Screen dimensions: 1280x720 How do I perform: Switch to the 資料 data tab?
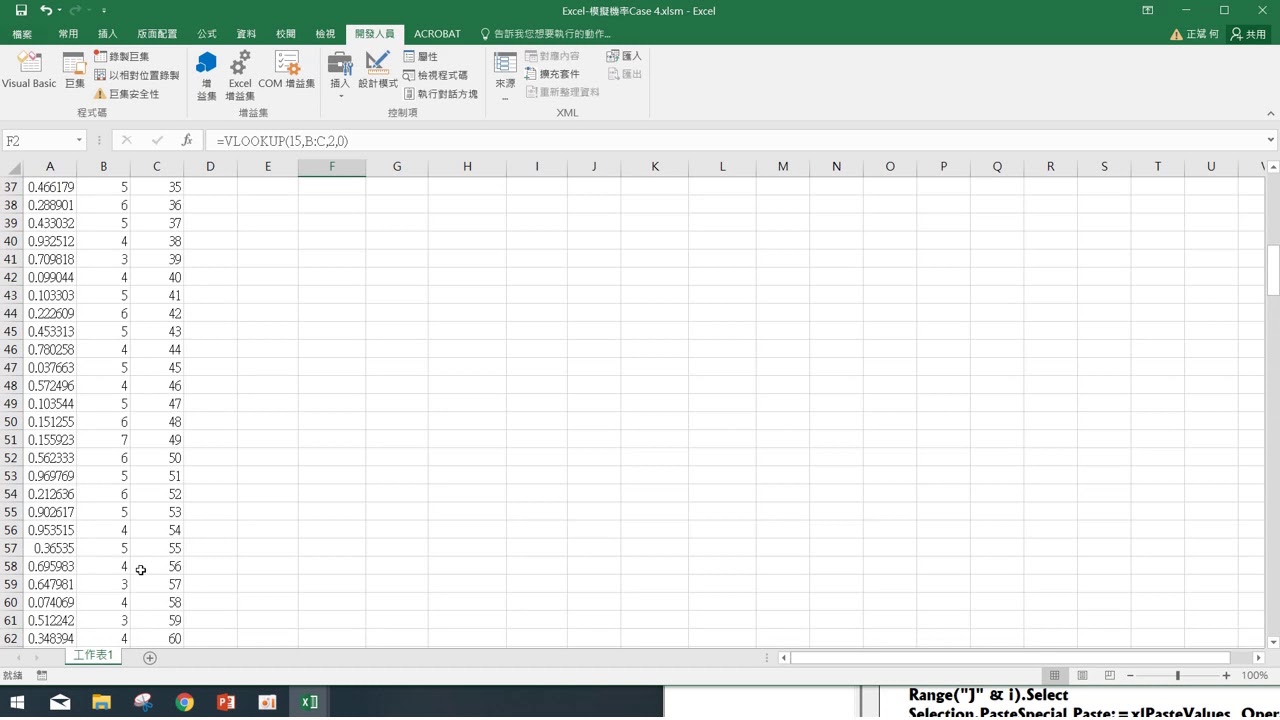[x=246, y=34]
